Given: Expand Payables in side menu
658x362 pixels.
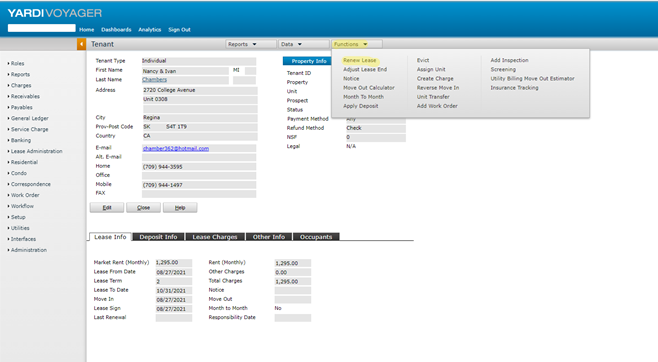Looking at the screenshot, I should (x=20, y=107).
